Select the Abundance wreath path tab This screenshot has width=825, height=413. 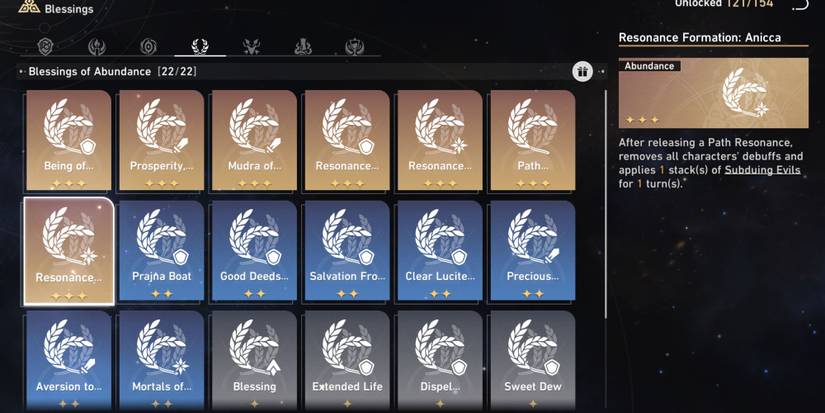tap(200, 47)
